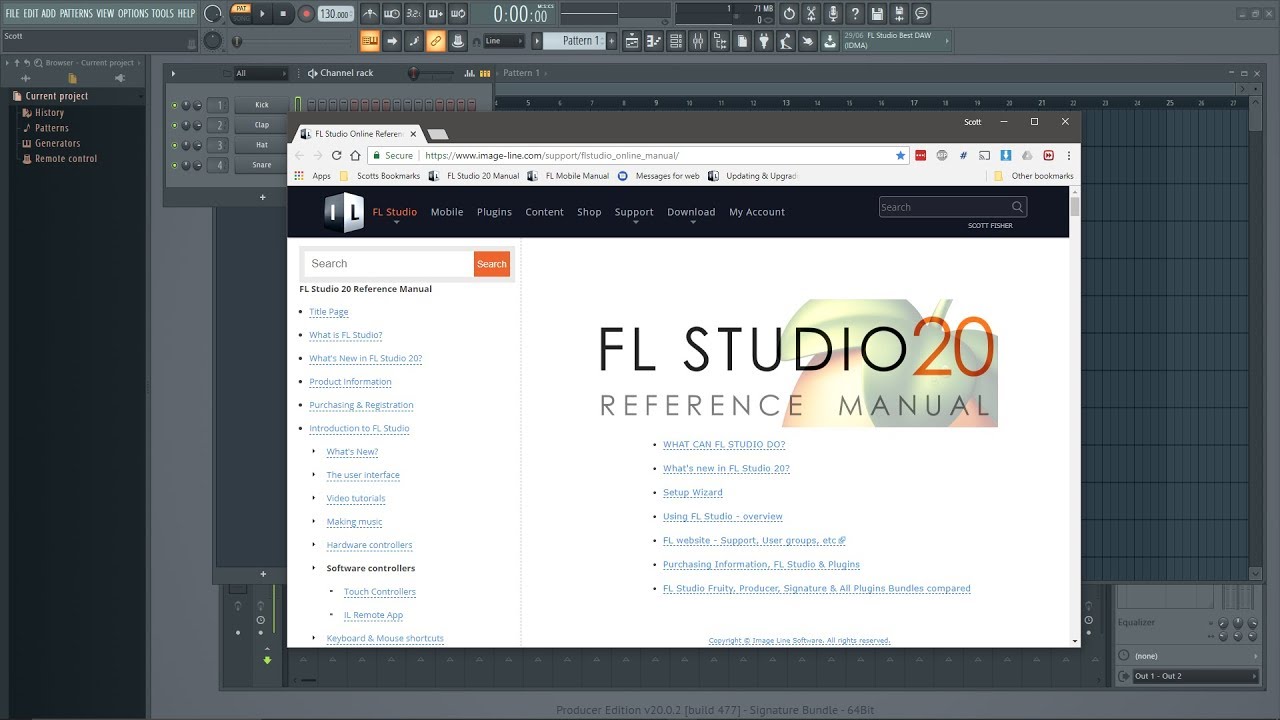Click the 130.000 tempo display
Image resolution: width=1280 pixels, height=720 pixels.
(334, 14)
